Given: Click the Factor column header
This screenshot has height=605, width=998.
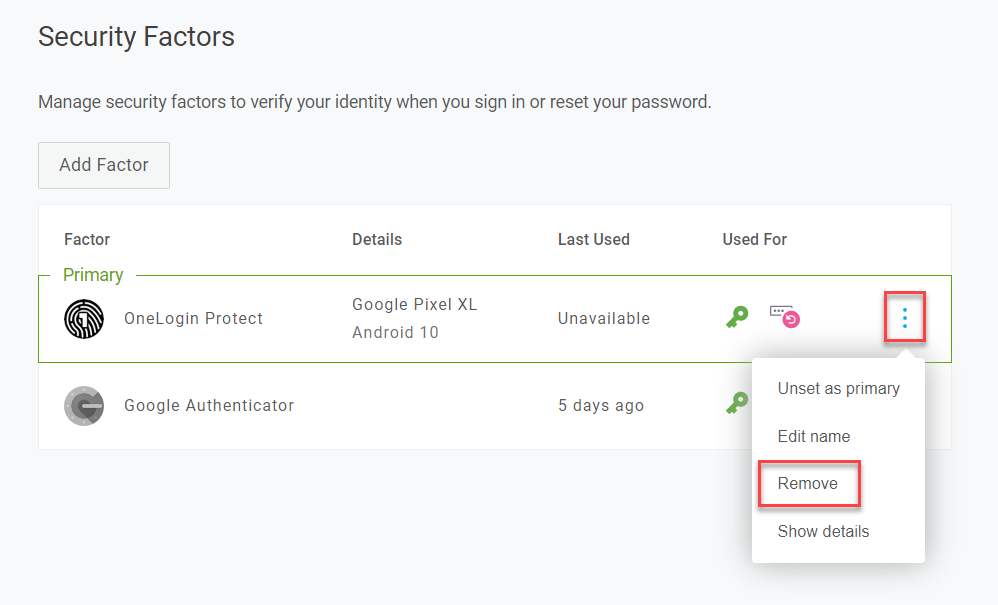Looking at the screenshot, I should point(86,239).
